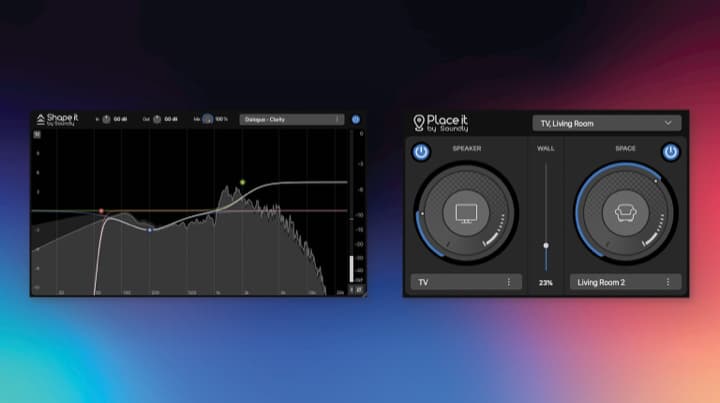Click the speaker dial level ticks
The width and height of the screenshot is (720, 403).
tap(495, 229)
